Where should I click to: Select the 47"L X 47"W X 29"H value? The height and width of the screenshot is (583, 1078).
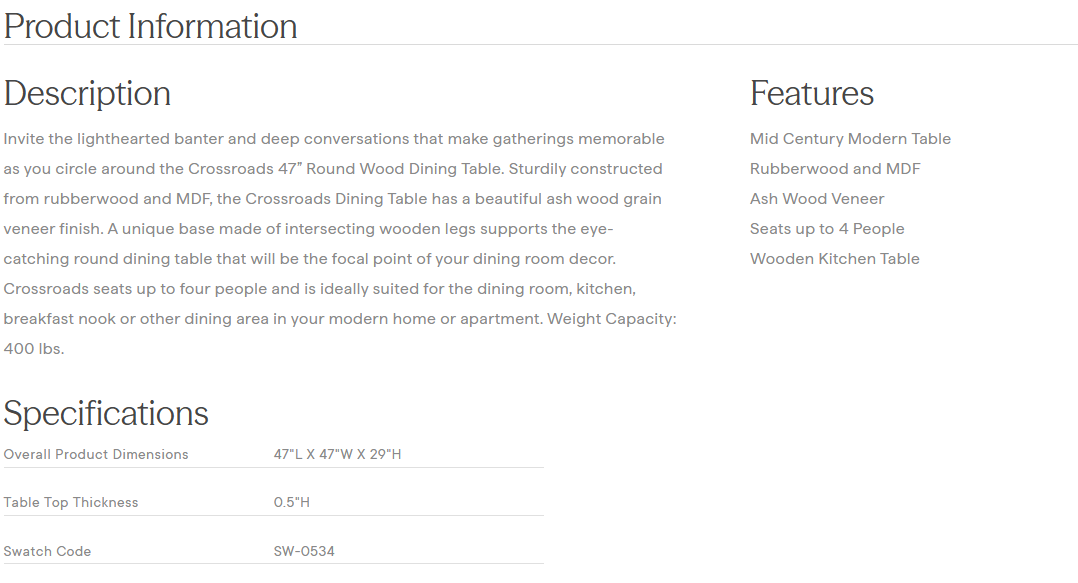pos(337,455)
